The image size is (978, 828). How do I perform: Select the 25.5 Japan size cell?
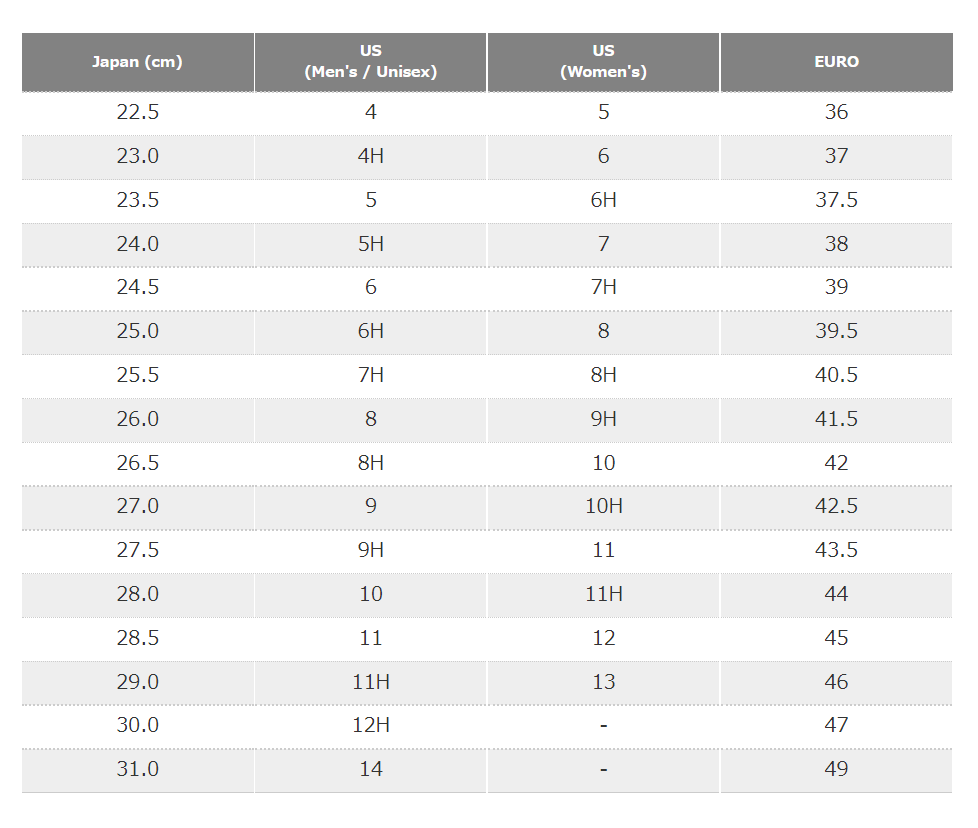[138, 376]
